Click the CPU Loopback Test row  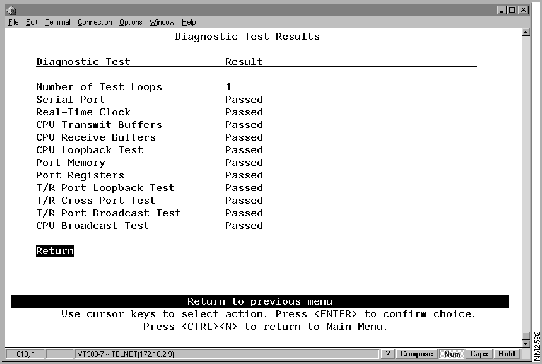click(150, 150)
